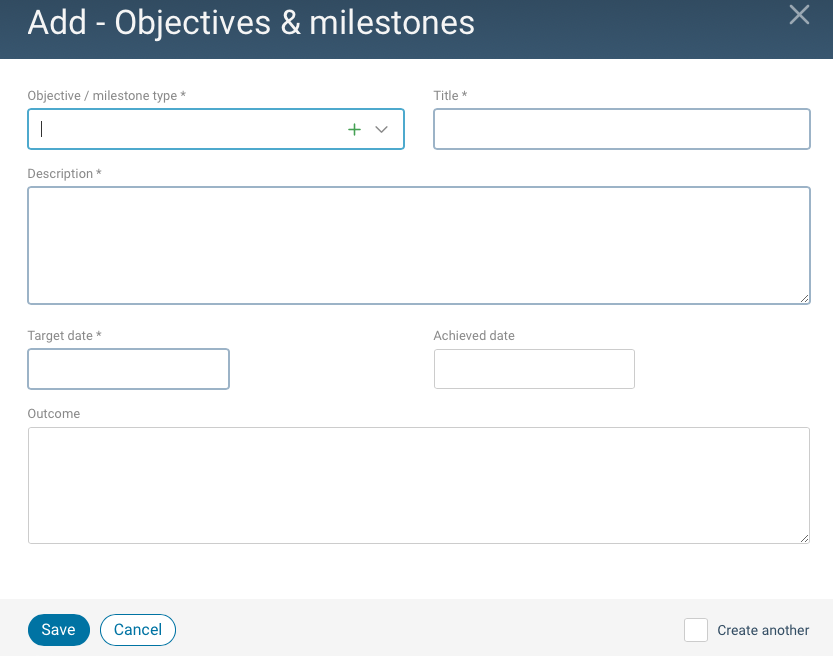Screen dimensions: 833x656
Task: Click the Title field label
Action: tap(450, 95)
